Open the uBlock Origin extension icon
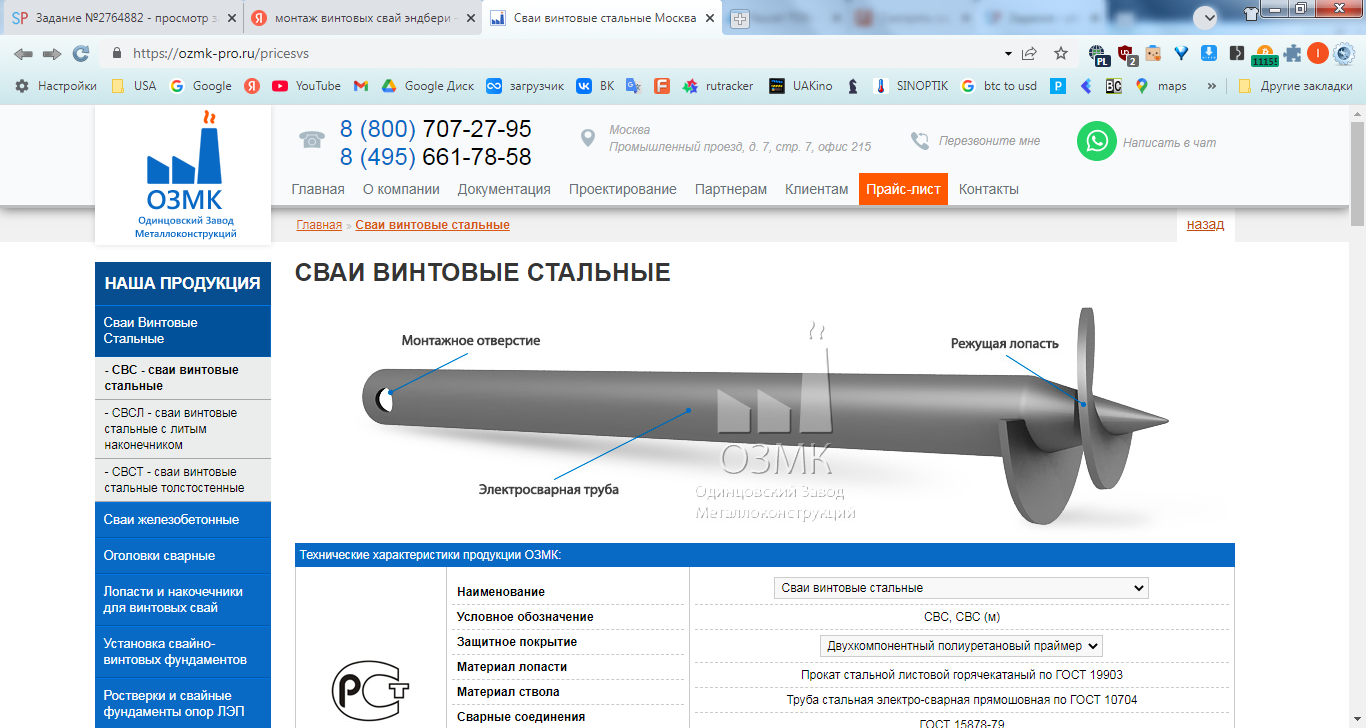The width and height of the screenshot is (1366, 728). point(1126,55)
